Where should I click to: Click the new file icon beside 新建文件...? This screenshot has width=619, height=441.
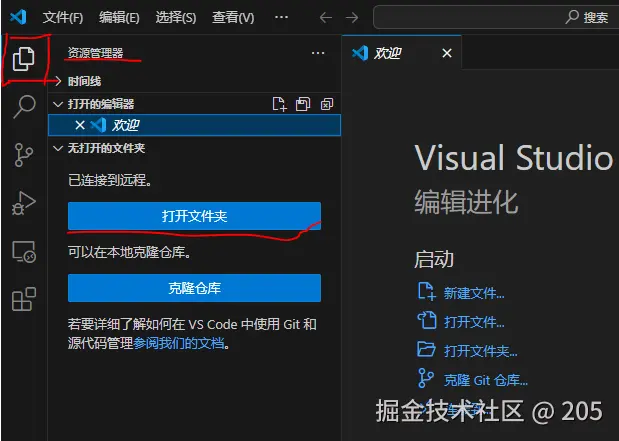point(426,292)
